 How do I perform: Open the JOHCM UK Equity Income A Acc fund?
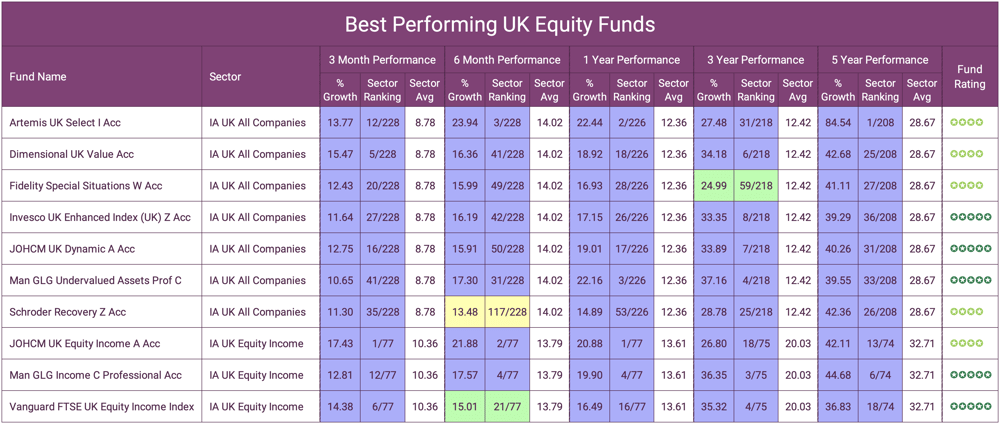(85, 344)
